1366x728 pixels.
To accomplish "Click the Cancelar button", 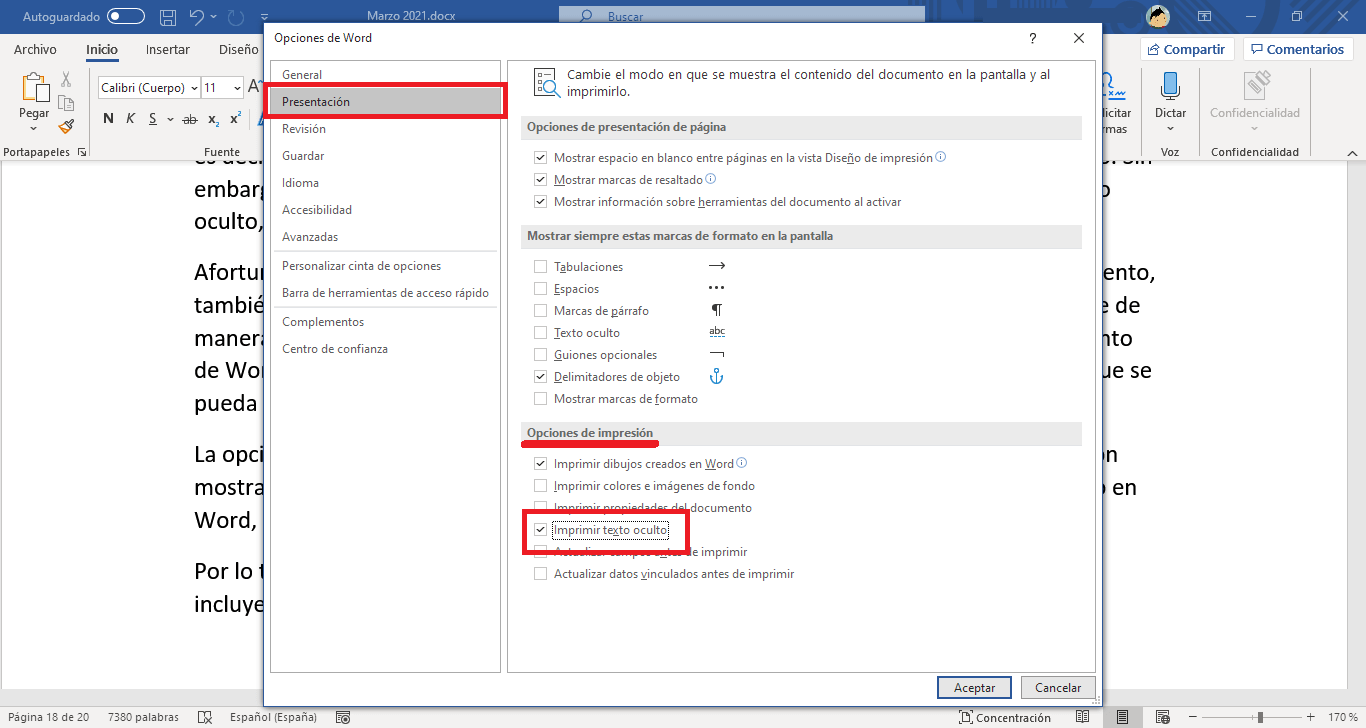I will click(1058, 688).
